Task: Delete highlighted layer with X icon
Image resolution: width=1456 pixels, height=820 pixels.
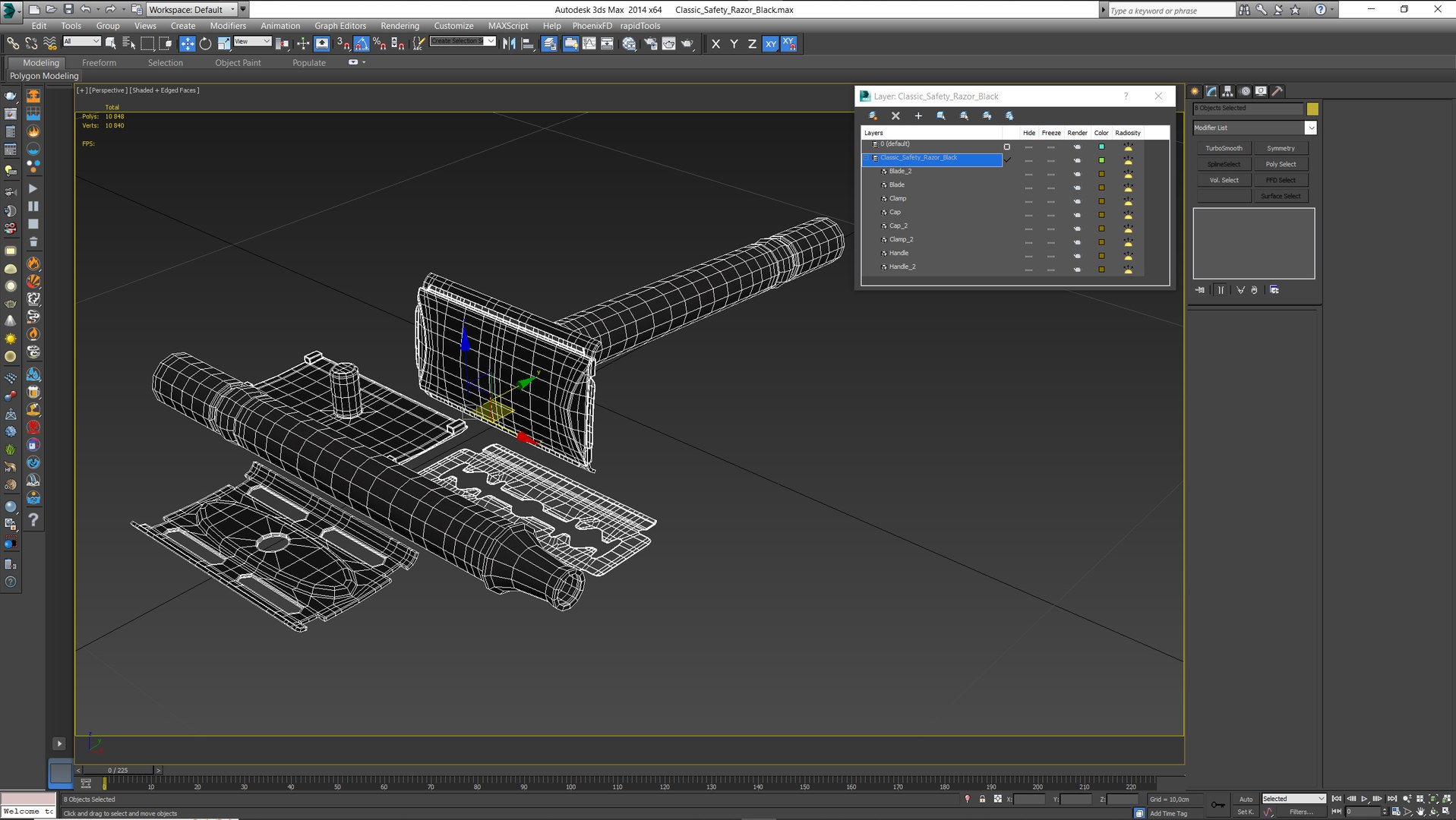Action: (895, 116)
